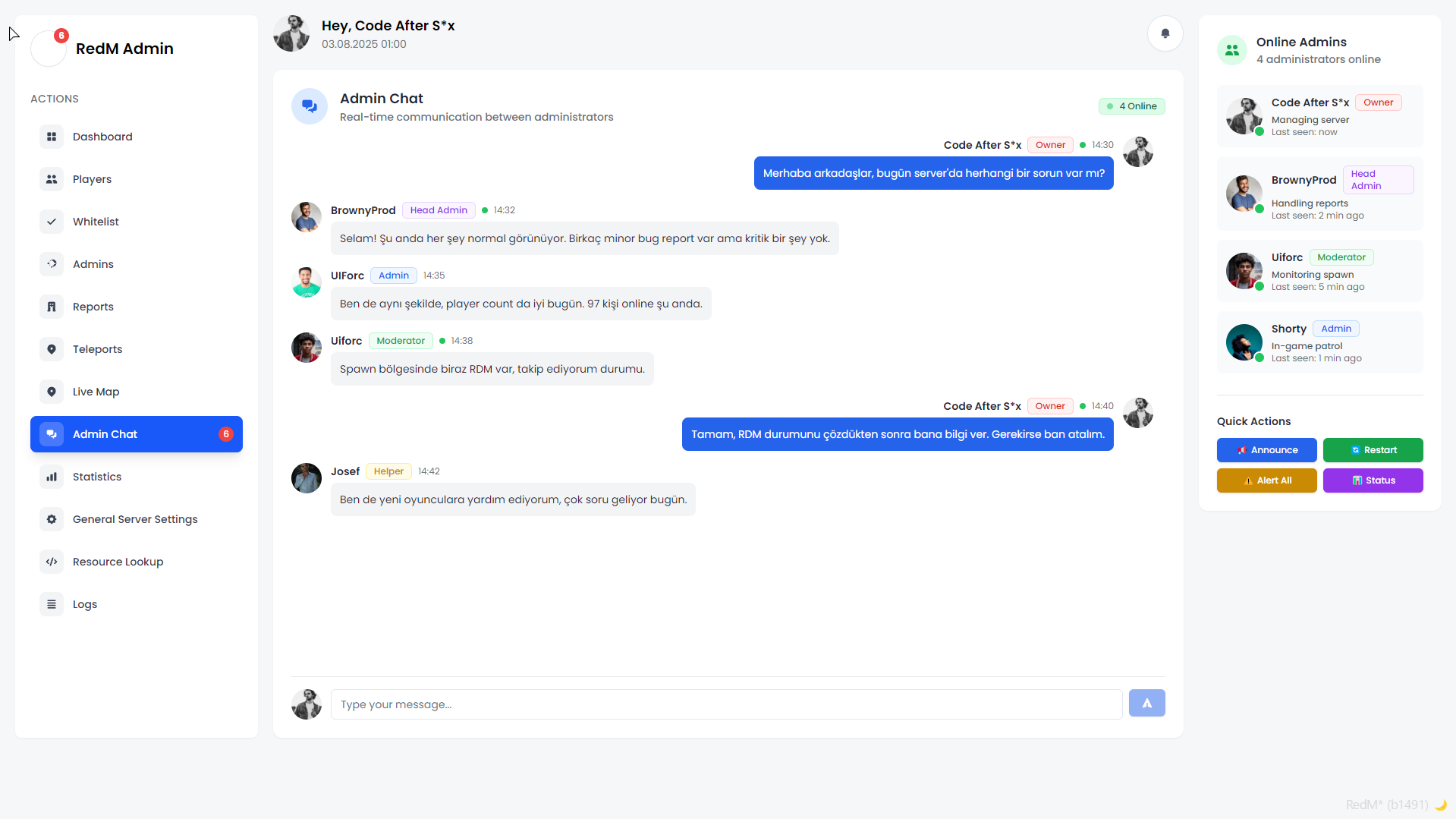The height and width of the screenshot is (819, 1456).
Task: Open the Reports menu item
Action: tap(93, 307)
